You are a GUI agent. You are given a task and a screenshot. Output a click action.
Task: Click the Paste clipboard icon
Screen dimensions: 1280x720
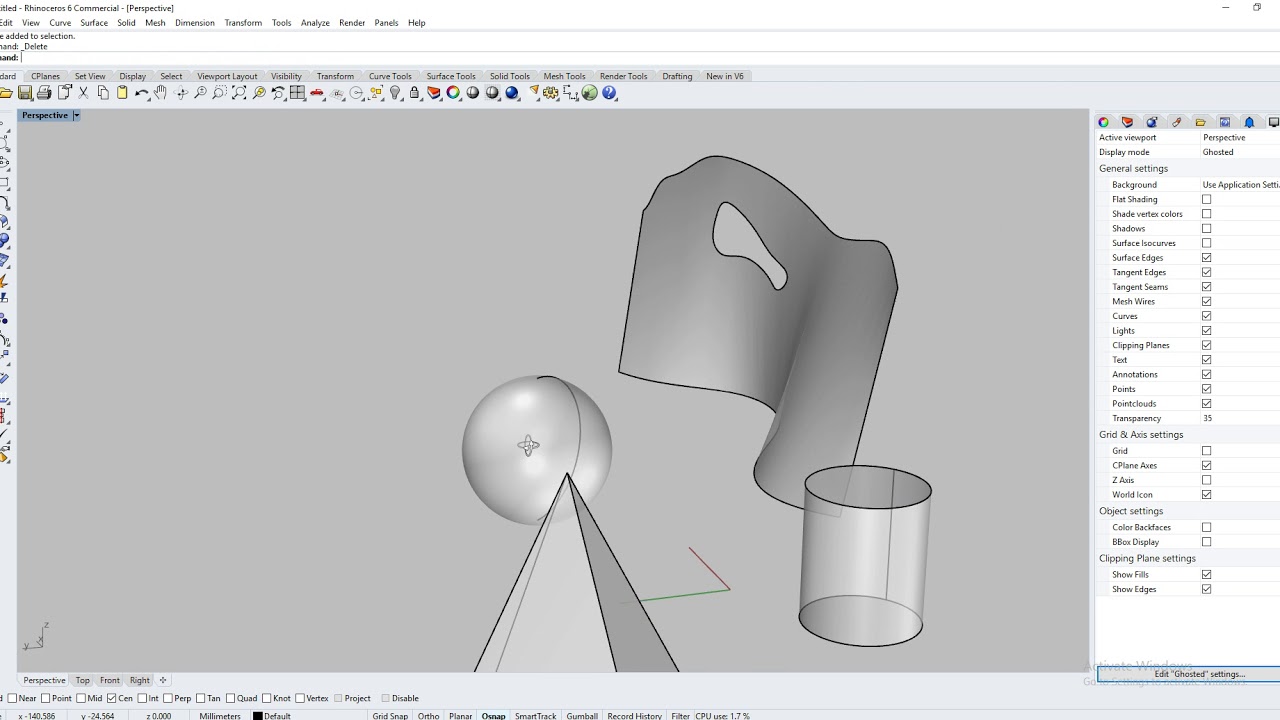(x=122, y=93)
